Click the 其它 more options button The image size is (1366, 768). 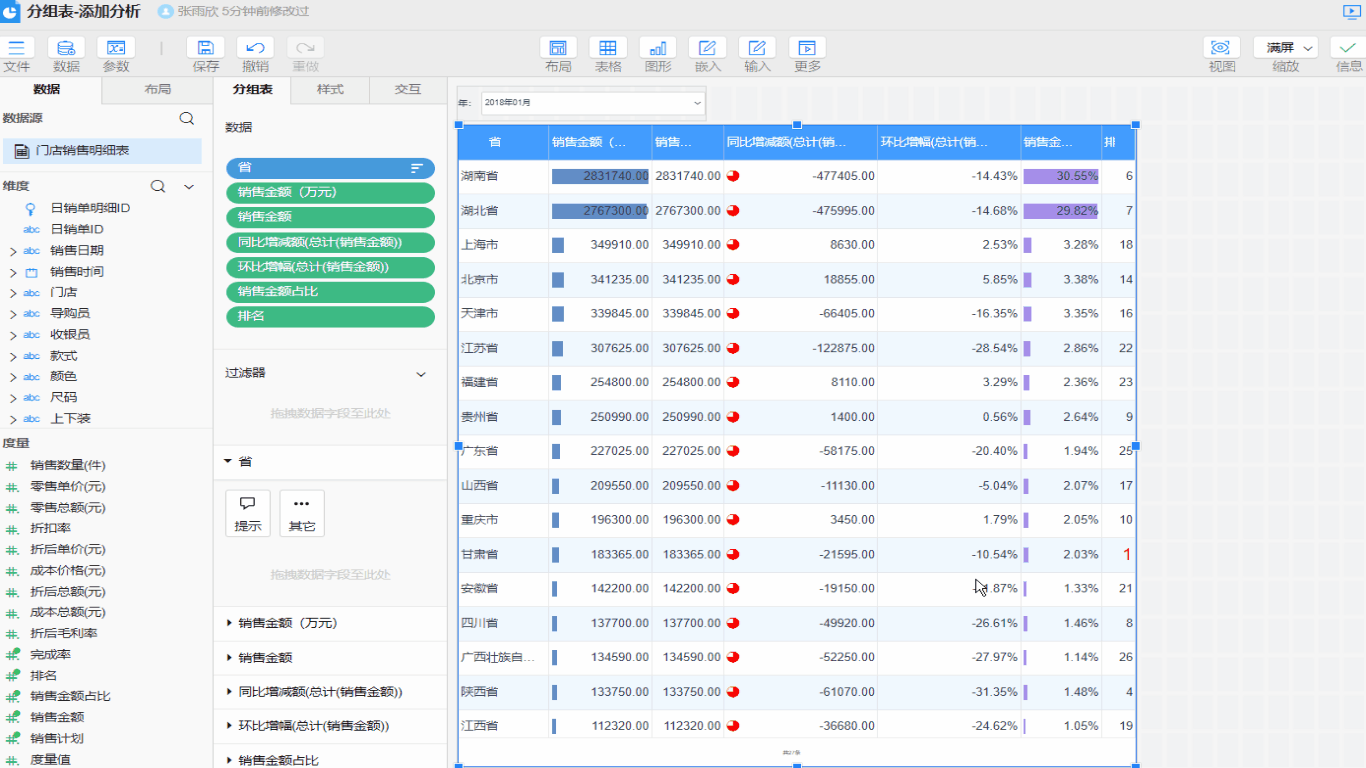[x=302, y=513]
